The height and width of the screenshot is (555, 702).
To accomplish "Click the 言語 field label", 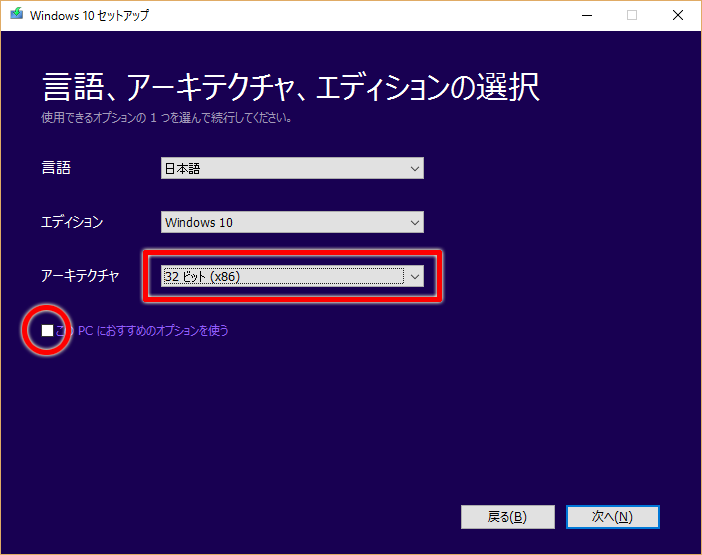I will pos(56,168).
